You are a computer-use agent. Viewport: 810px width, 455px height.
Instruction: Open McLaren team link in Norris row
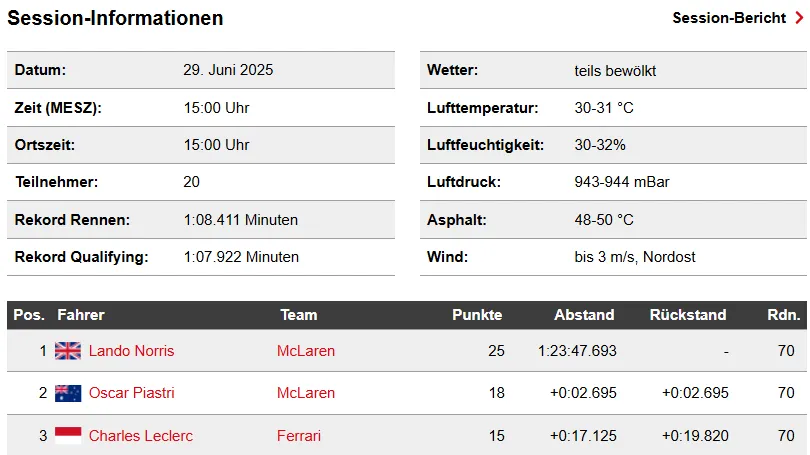pos(306,351)
